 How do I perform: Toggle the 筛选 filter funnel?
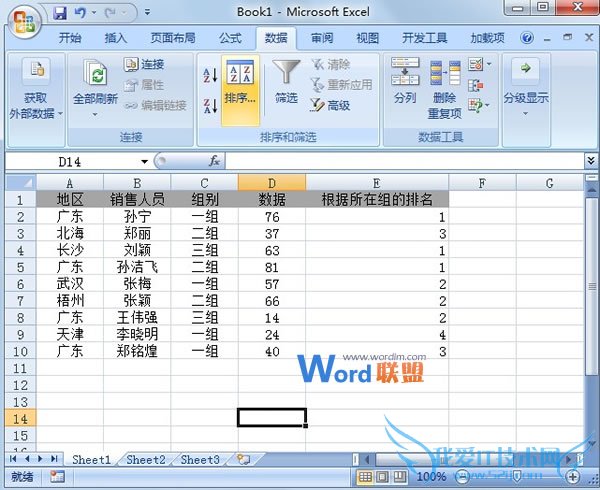pyautogui.click(x=286, y=82)
